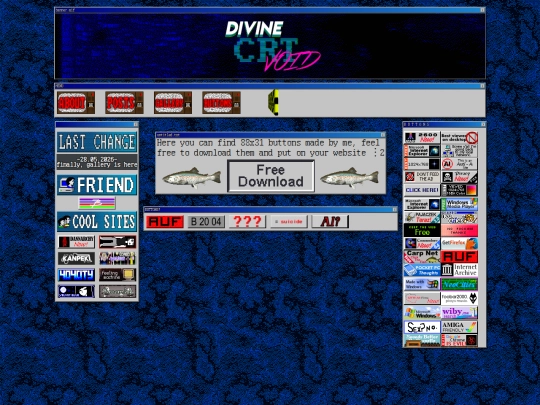Click the GetFirefox badge
Image resolution: width=540 pixels, height=405 pixels.
459,243
